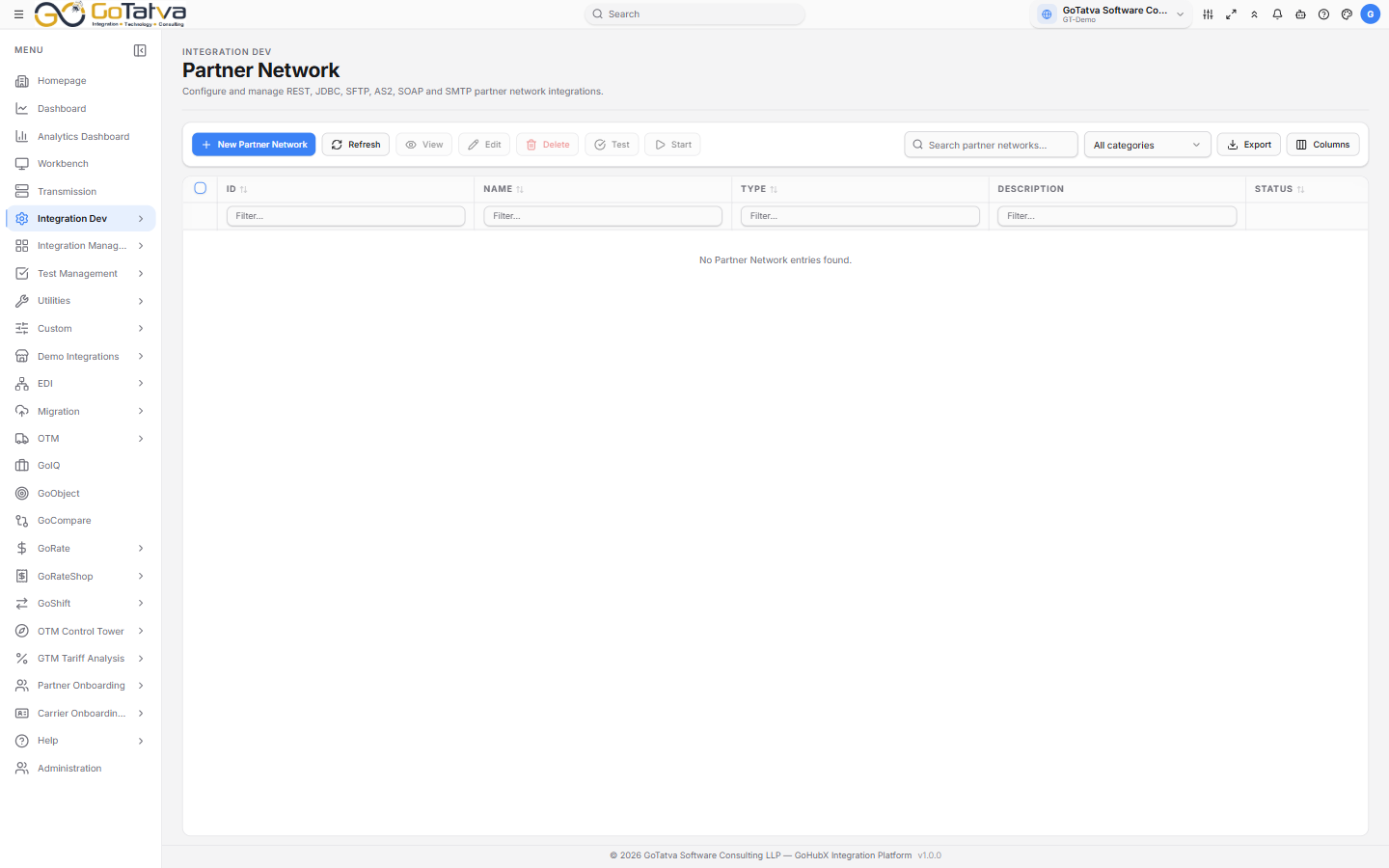Click the Transmission server icon
Screen dimensions: 1389x868
click(22, 192)
